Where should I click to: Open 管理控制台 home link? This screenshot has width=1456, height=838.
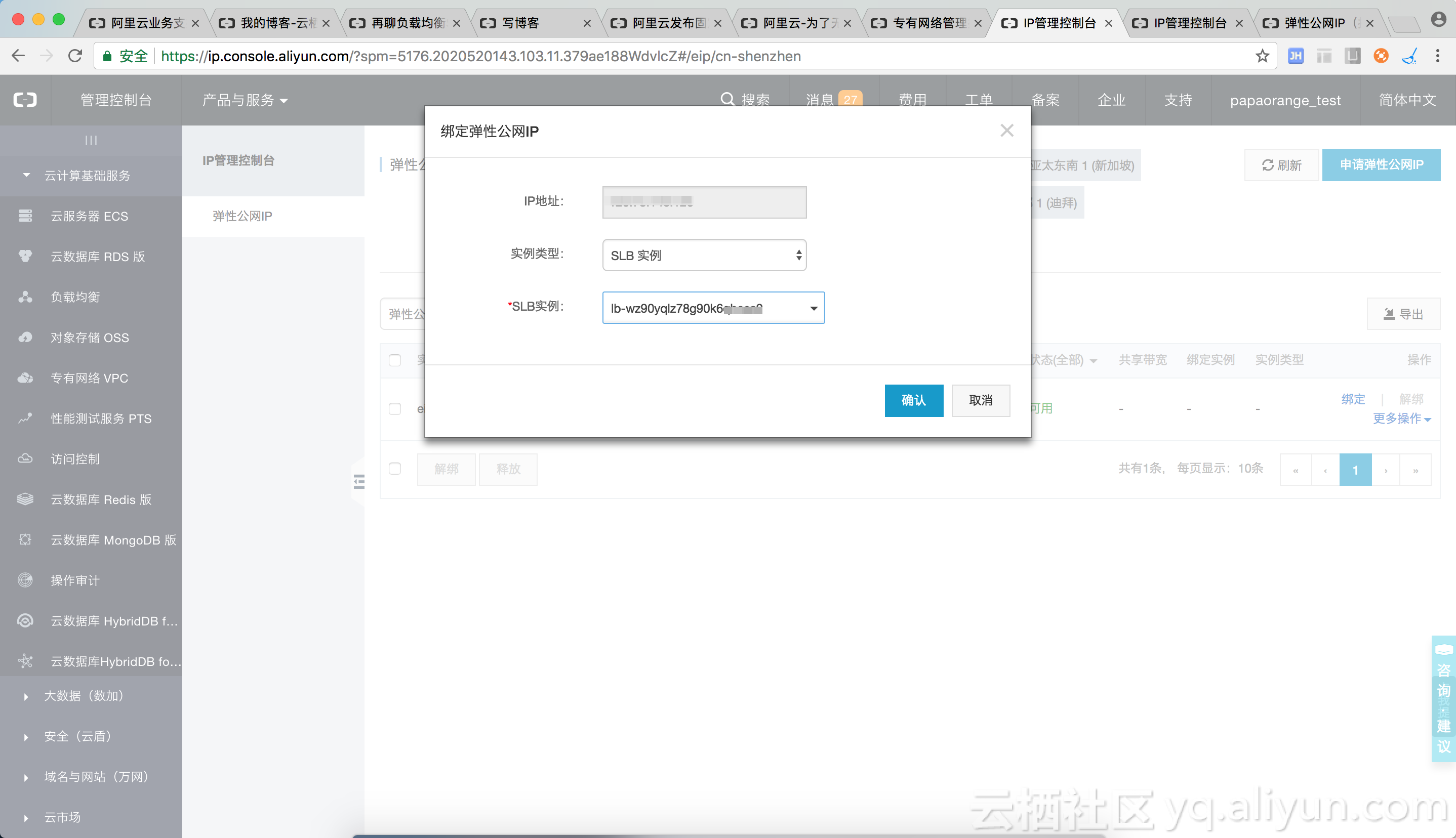click(x=116, y=100)
